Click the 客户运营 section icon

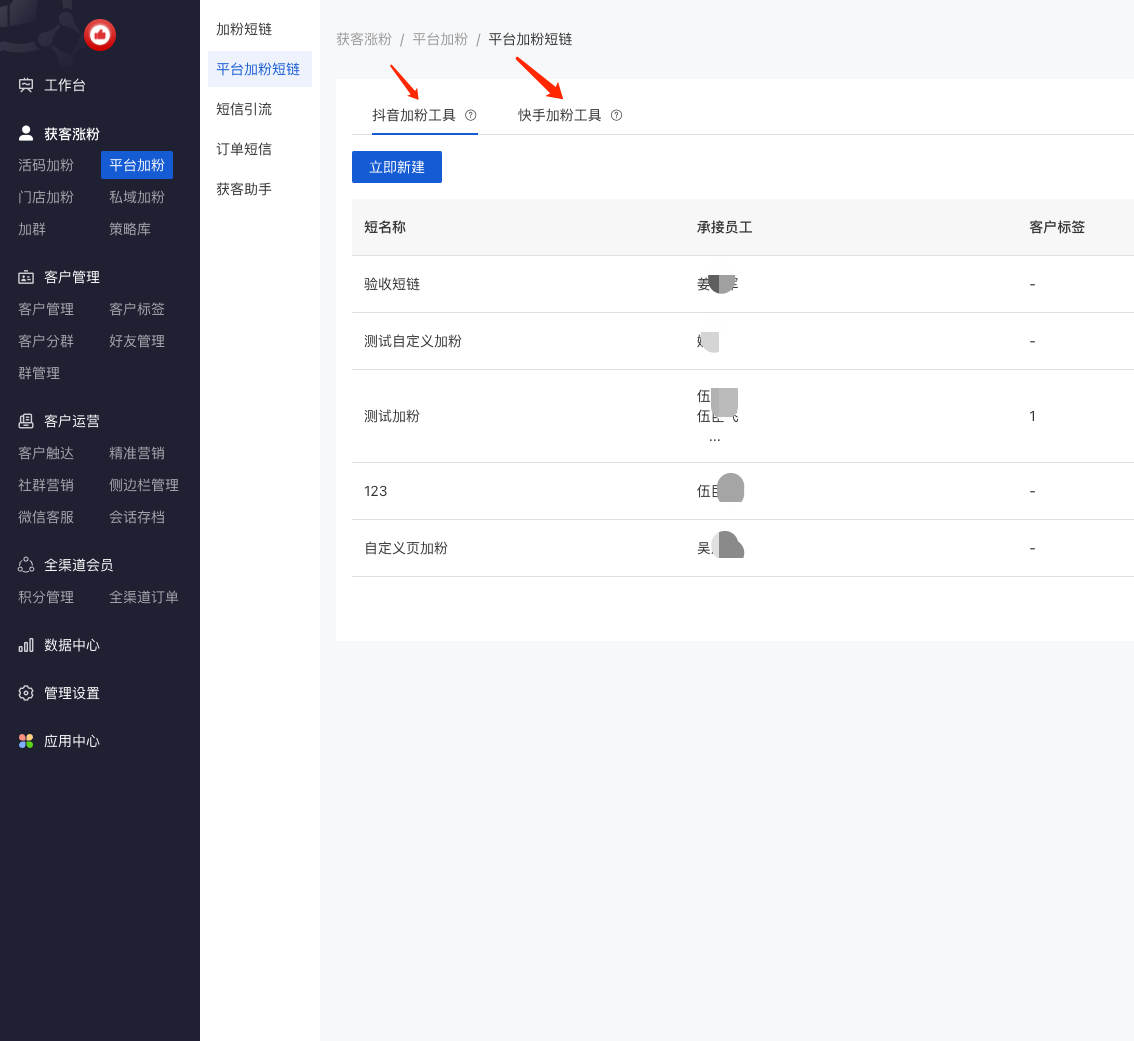coord(26,421)
